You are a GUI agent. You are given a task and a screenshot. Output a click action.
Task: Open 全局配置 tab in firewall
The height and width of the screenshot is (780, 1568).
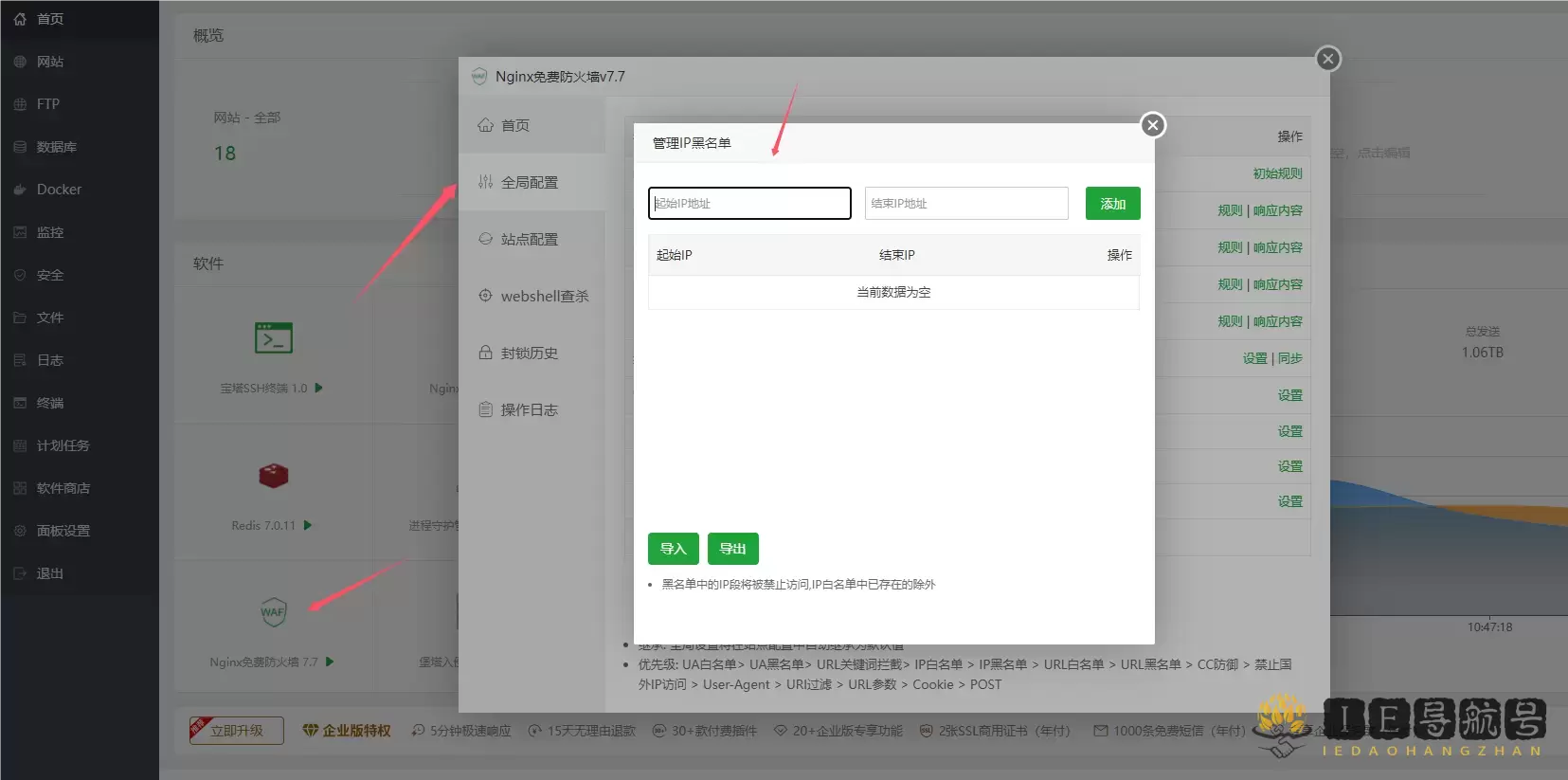(532, 182)
